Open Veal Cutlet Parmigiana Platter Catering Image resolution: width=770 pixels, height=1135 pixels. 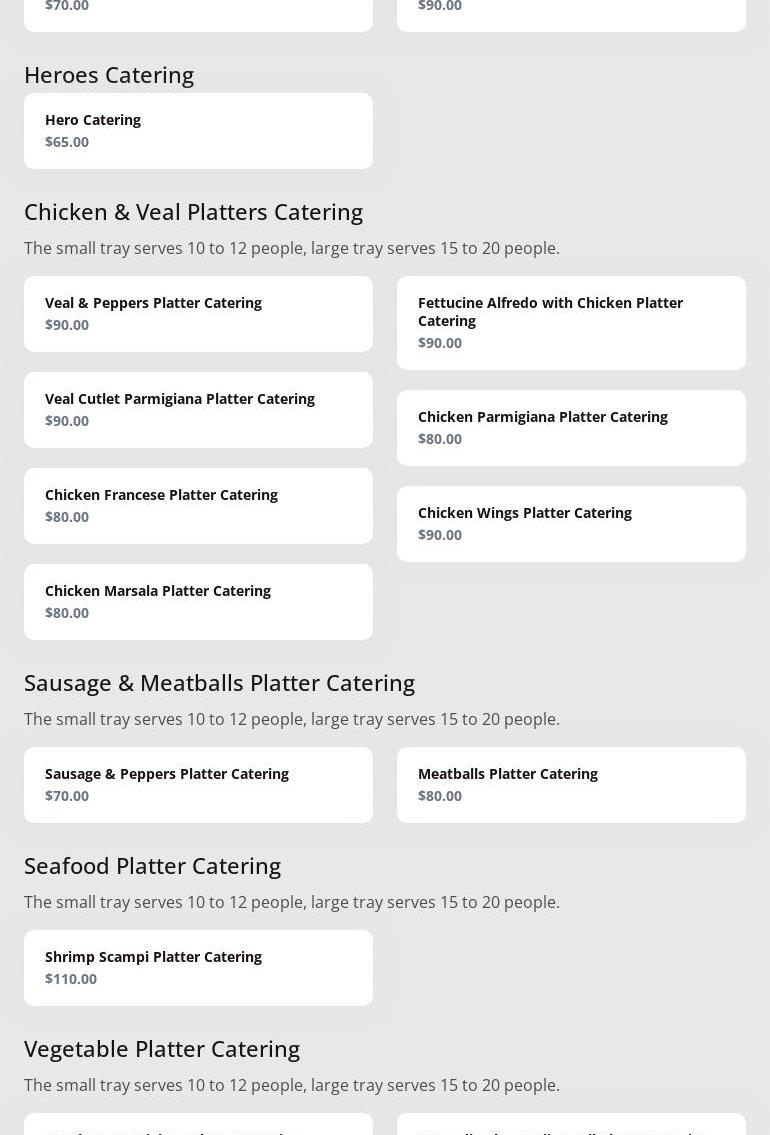point(198,409)
